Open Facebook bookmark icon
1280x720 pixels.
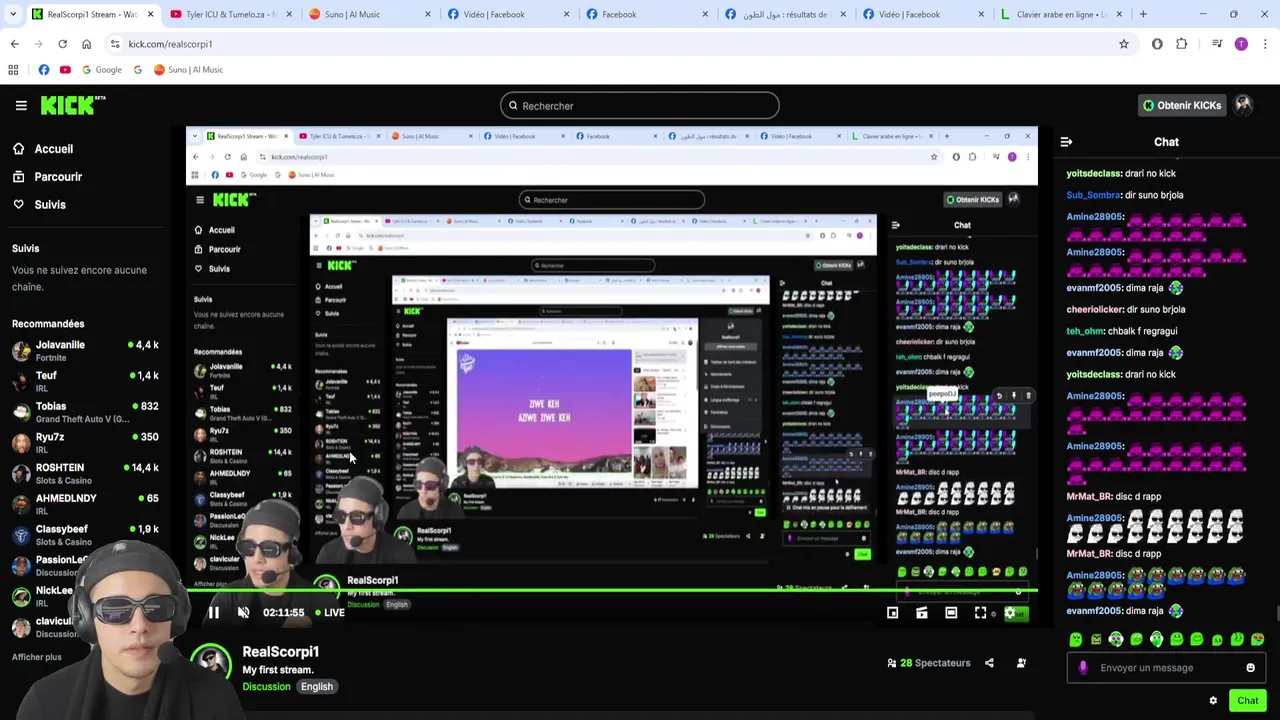44,70
